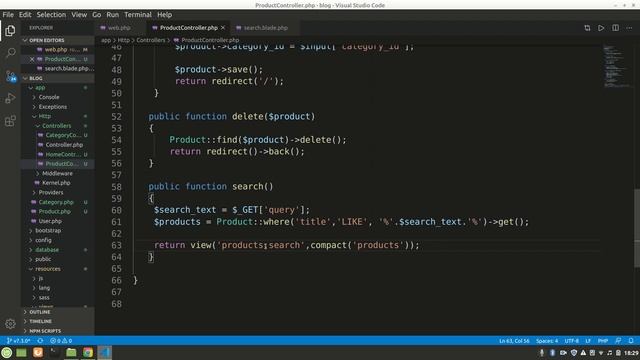
Task: Open Category.php in the file tree
Action: 56,202
